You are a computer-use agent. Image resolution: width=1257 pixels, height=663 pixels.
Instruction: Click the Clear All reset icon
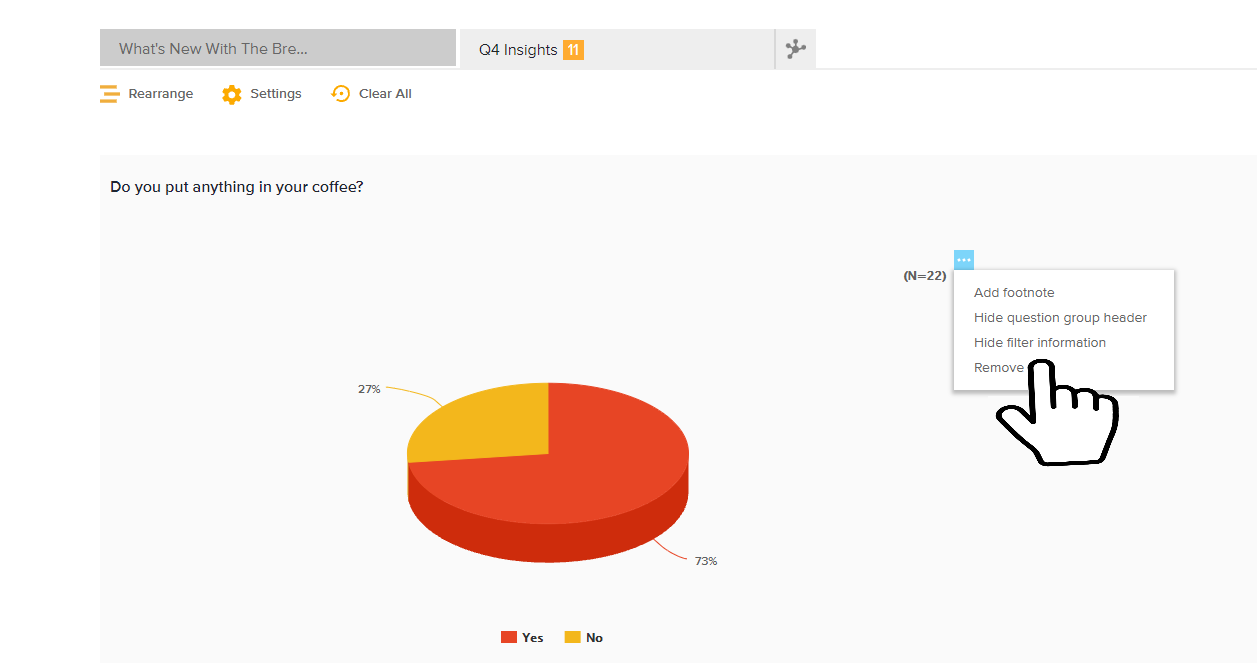(341, 93)
